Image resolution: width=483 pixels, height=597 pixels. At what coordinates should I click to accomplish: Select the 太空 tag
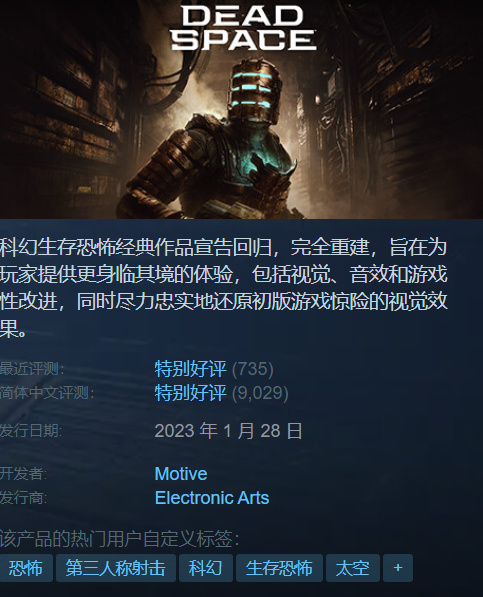click(x=352, y=568)
